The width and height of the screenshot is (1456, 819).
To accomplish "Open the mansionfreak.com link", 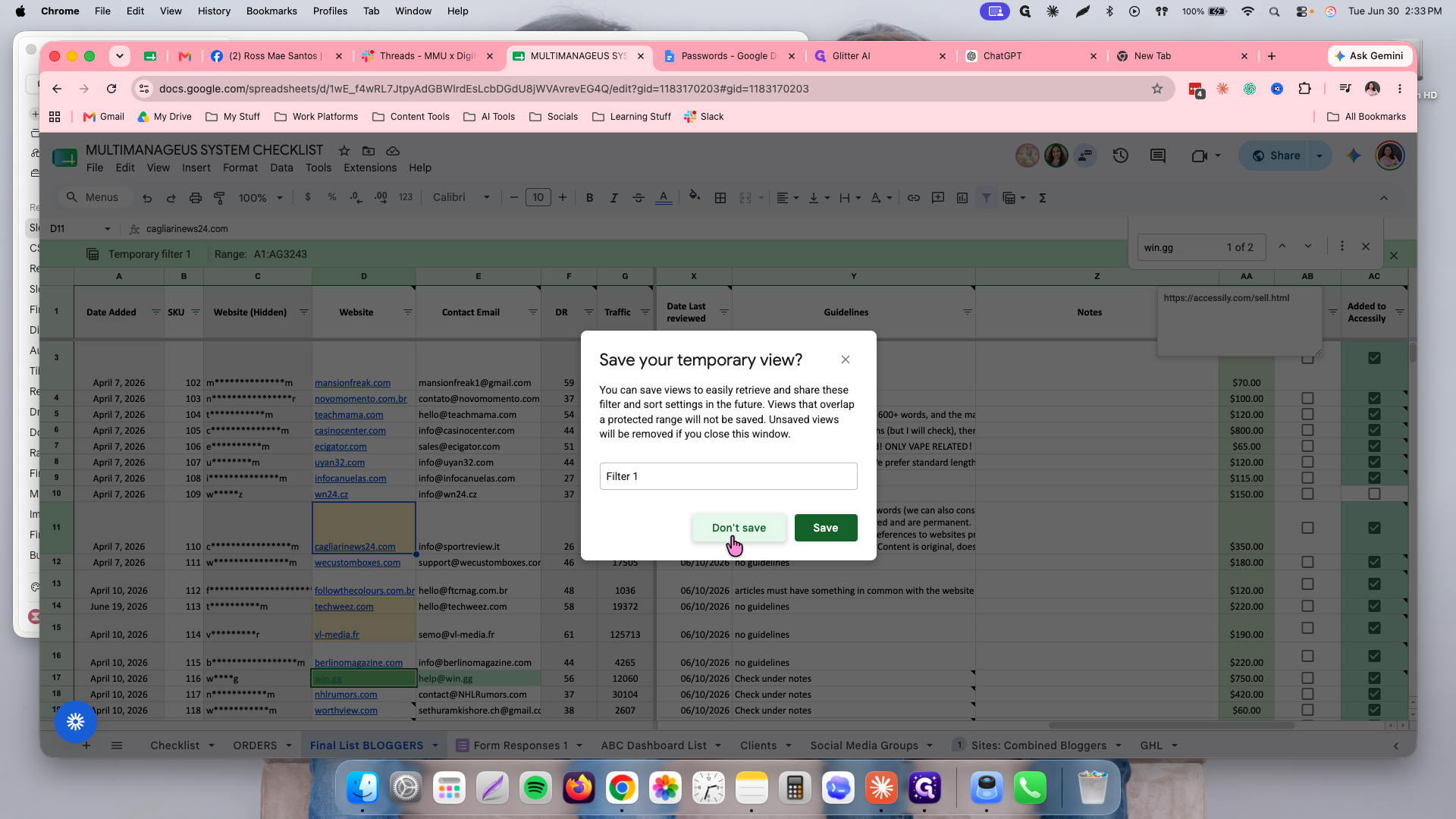I will [x=353, y=383].
